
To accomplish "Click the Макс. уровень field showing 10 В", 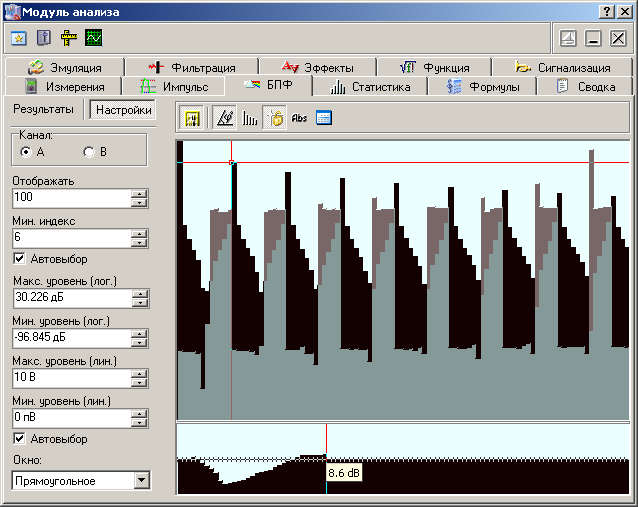I will tap(72, 378).
